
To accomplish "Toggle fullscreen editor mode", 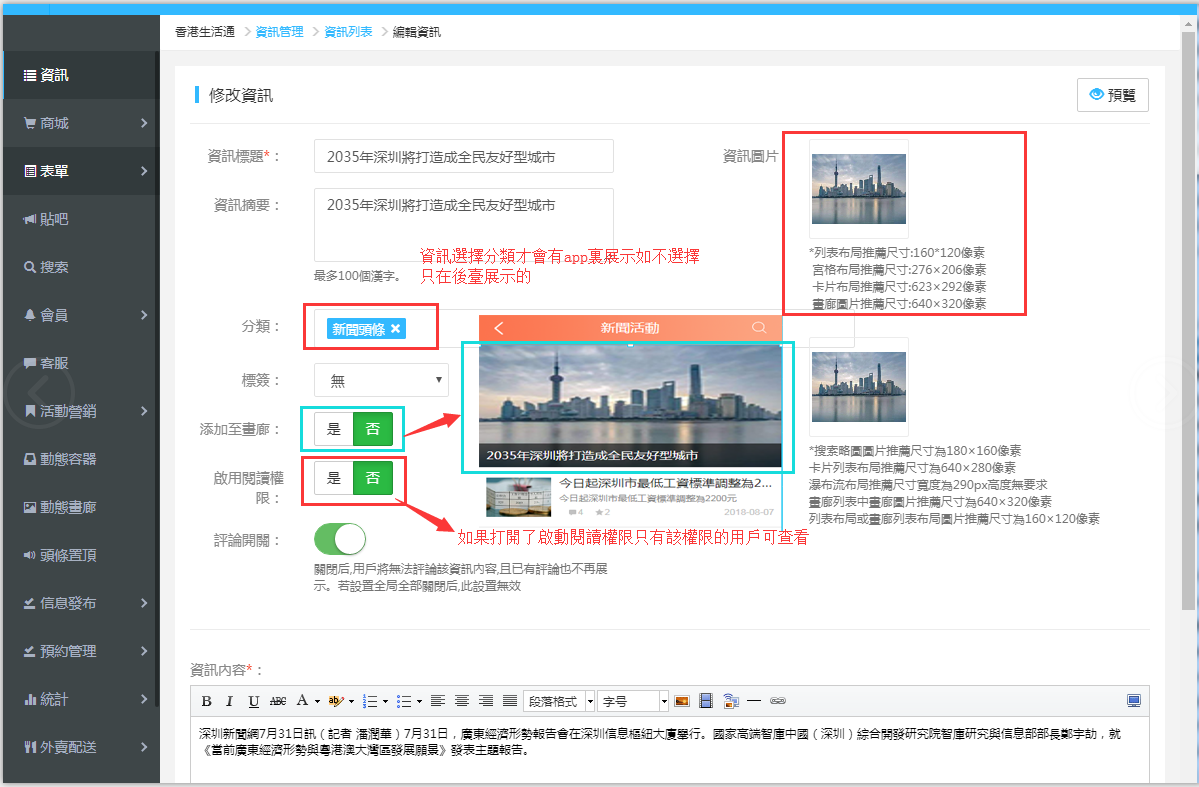I will click(1134, 701).
